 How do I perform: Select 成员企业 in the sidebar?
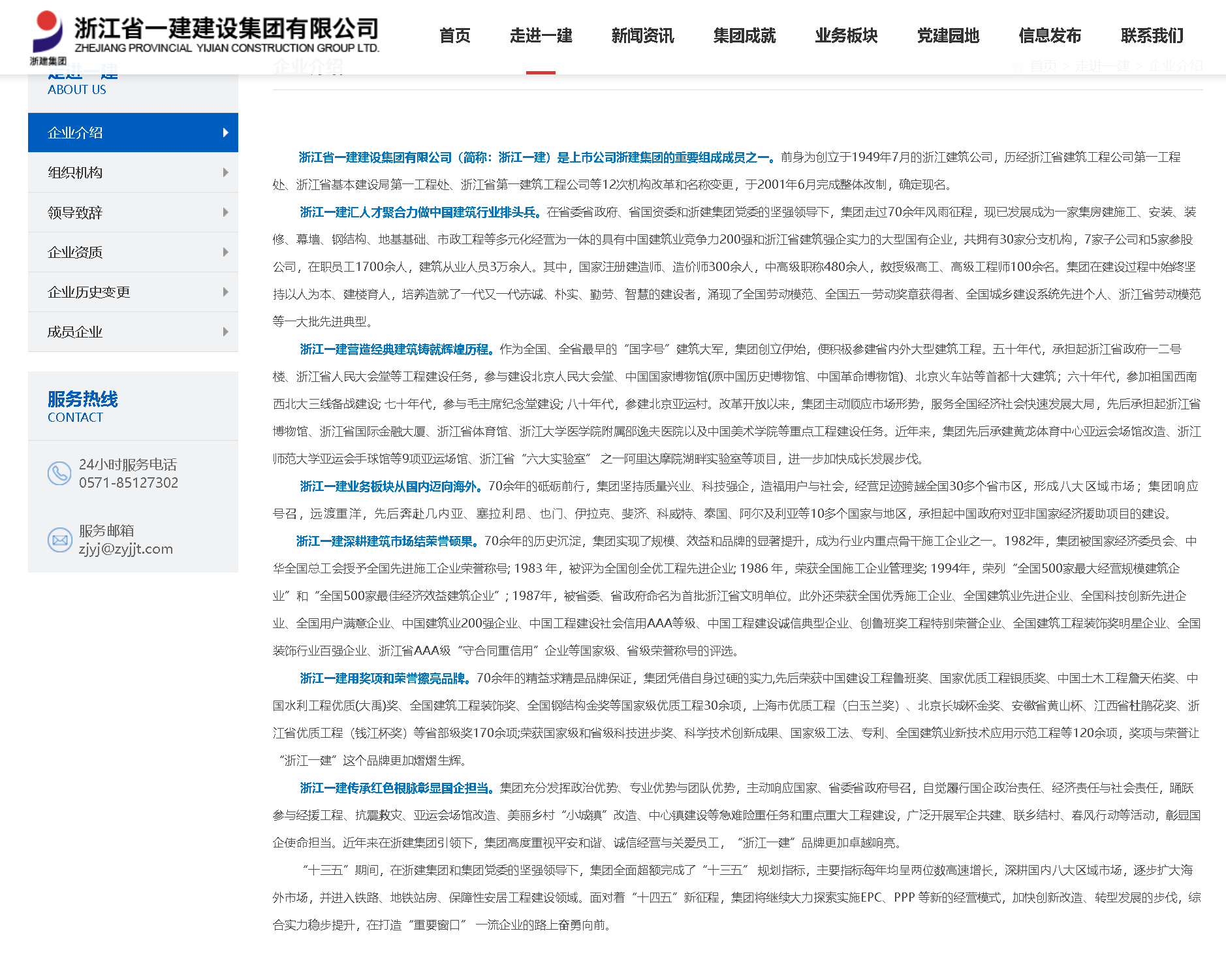click(133, 332)
